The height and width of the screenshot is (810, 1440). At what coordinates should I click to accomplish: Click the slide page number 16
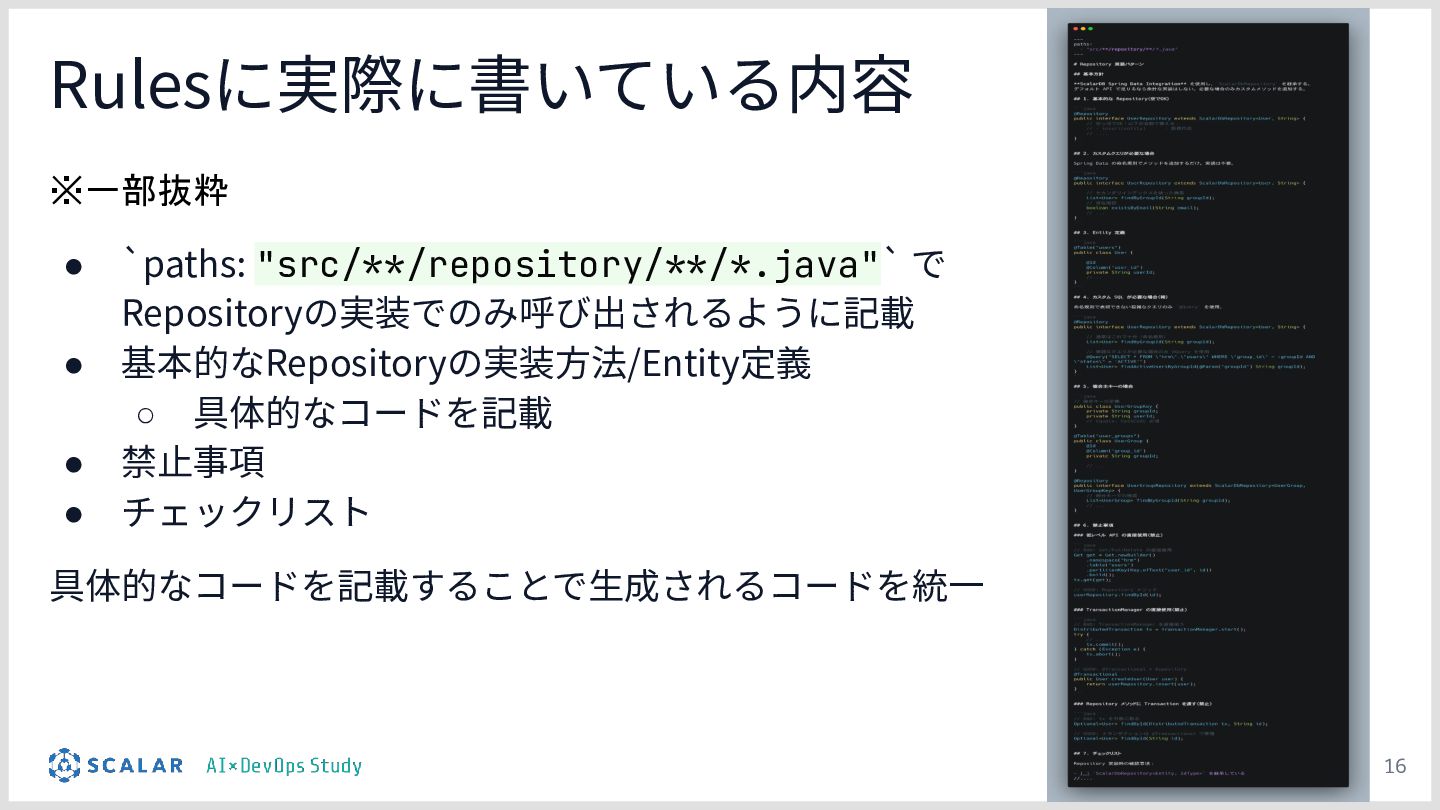point(1395,766)
